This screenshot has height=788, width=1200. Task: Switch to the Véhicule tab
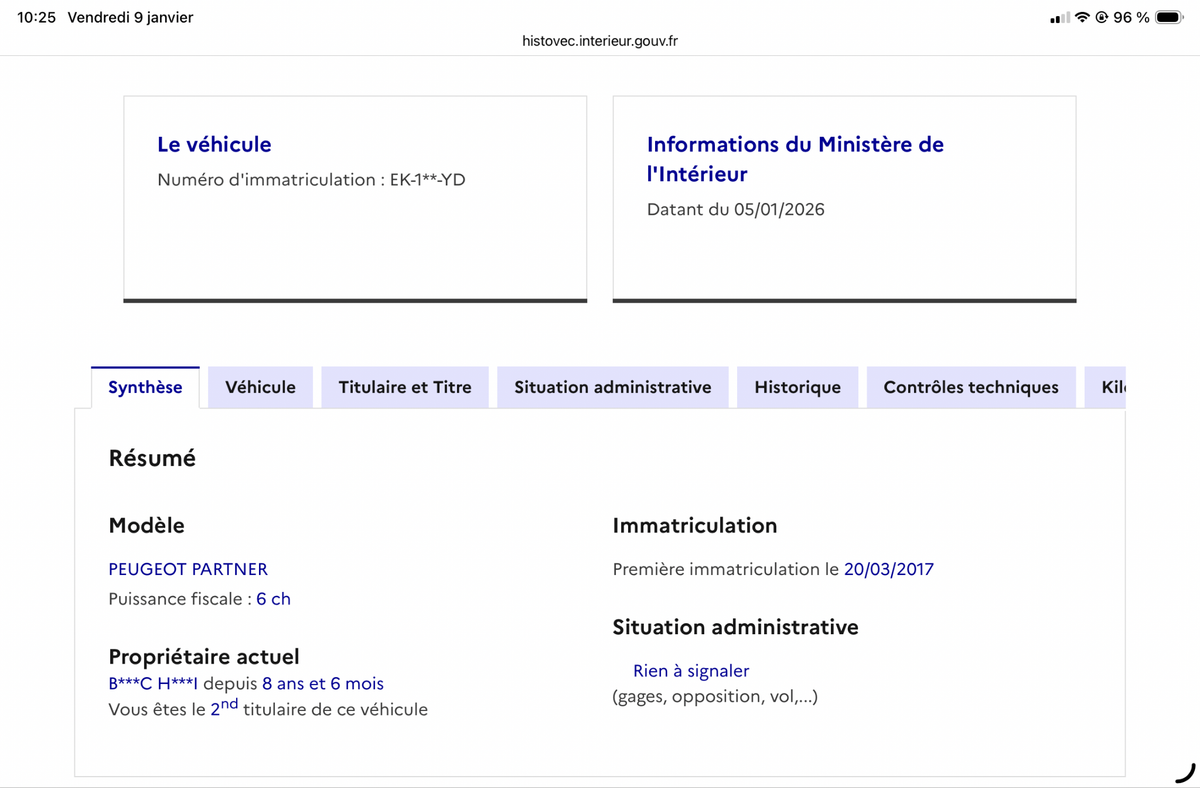[260, 387]
